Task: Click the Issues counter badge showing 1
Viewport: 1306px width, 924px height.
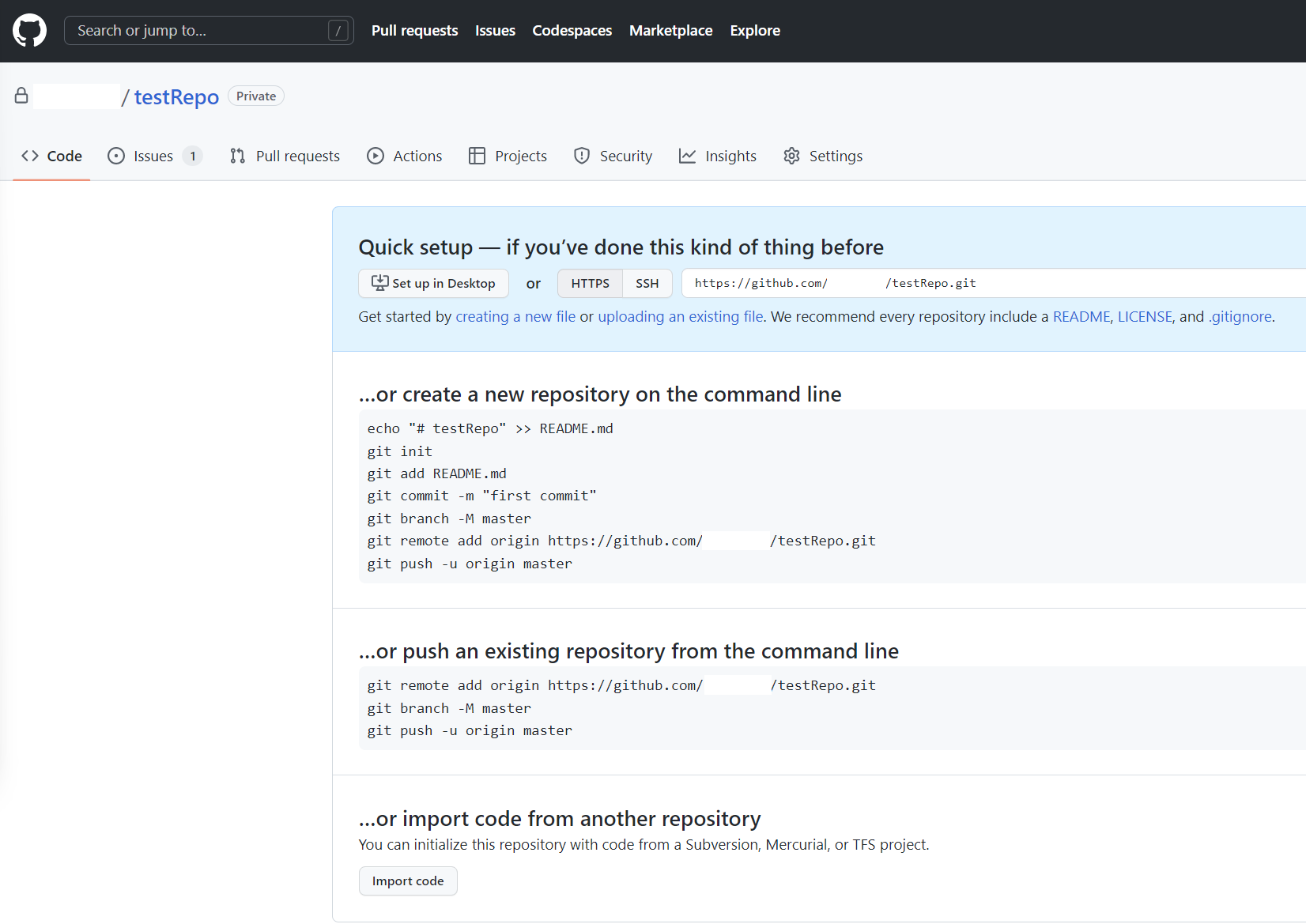Action: tap(192, 156)
